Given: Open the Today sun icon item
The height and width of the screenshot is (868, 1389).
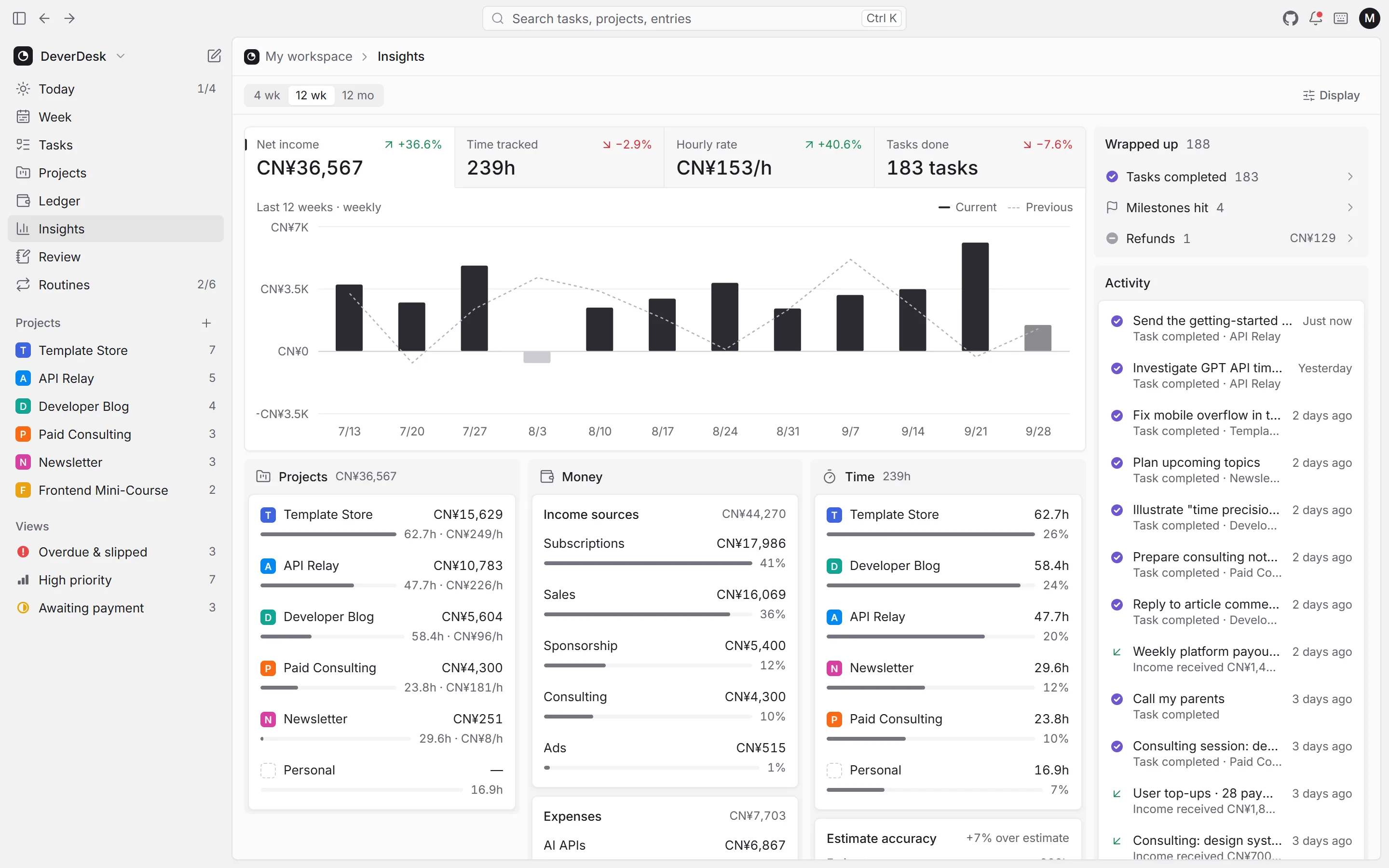Looking at the screenshot, I should pyautogui.click(x=115, y=88).
